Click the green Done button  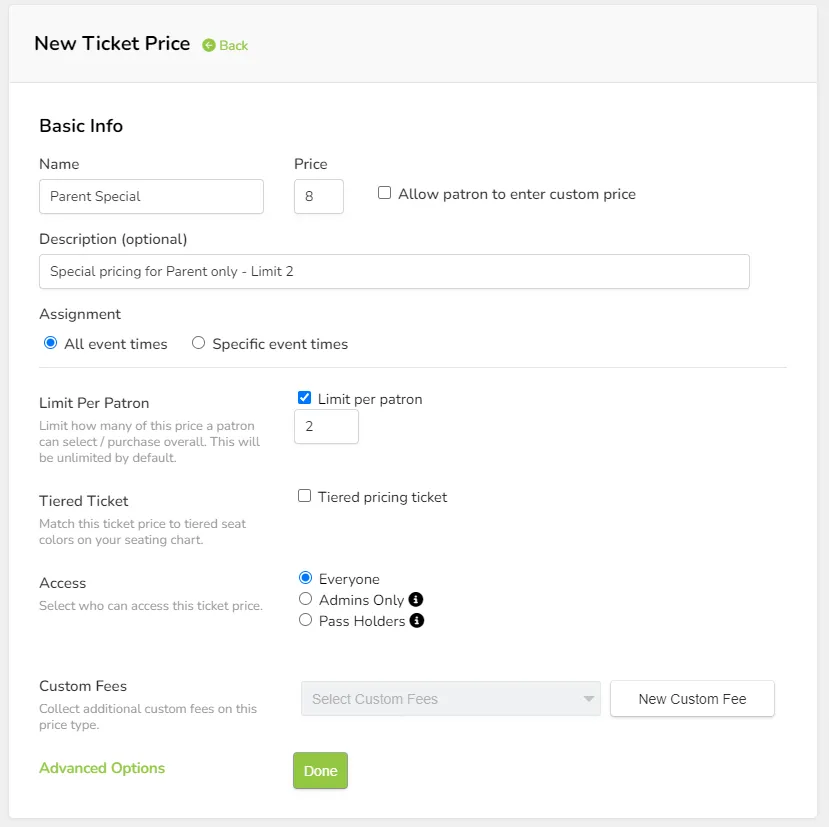tap(320, 771)
